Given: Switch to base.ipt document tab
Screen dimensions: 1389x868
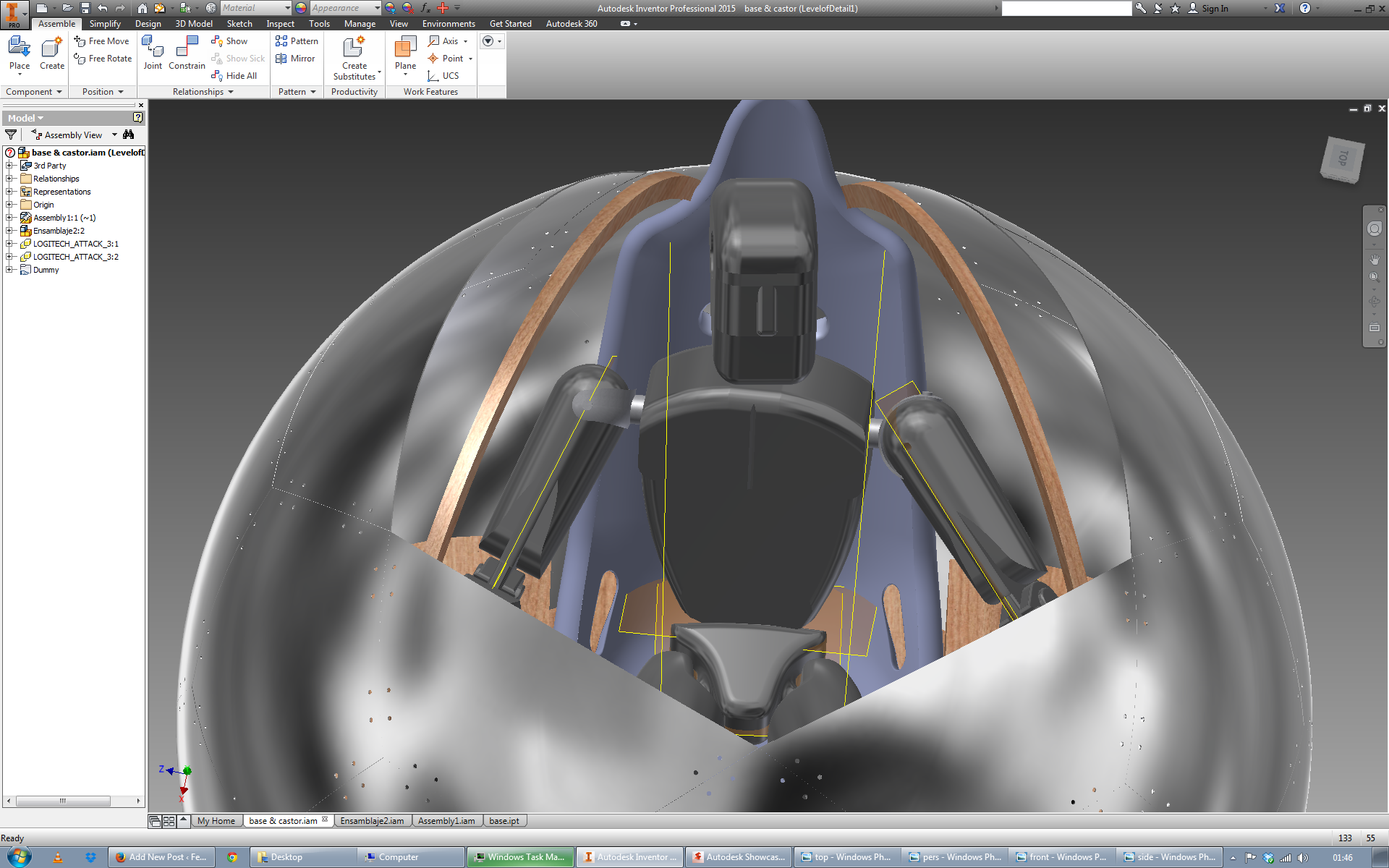Looking at the screenshot, I should point(504,821).
